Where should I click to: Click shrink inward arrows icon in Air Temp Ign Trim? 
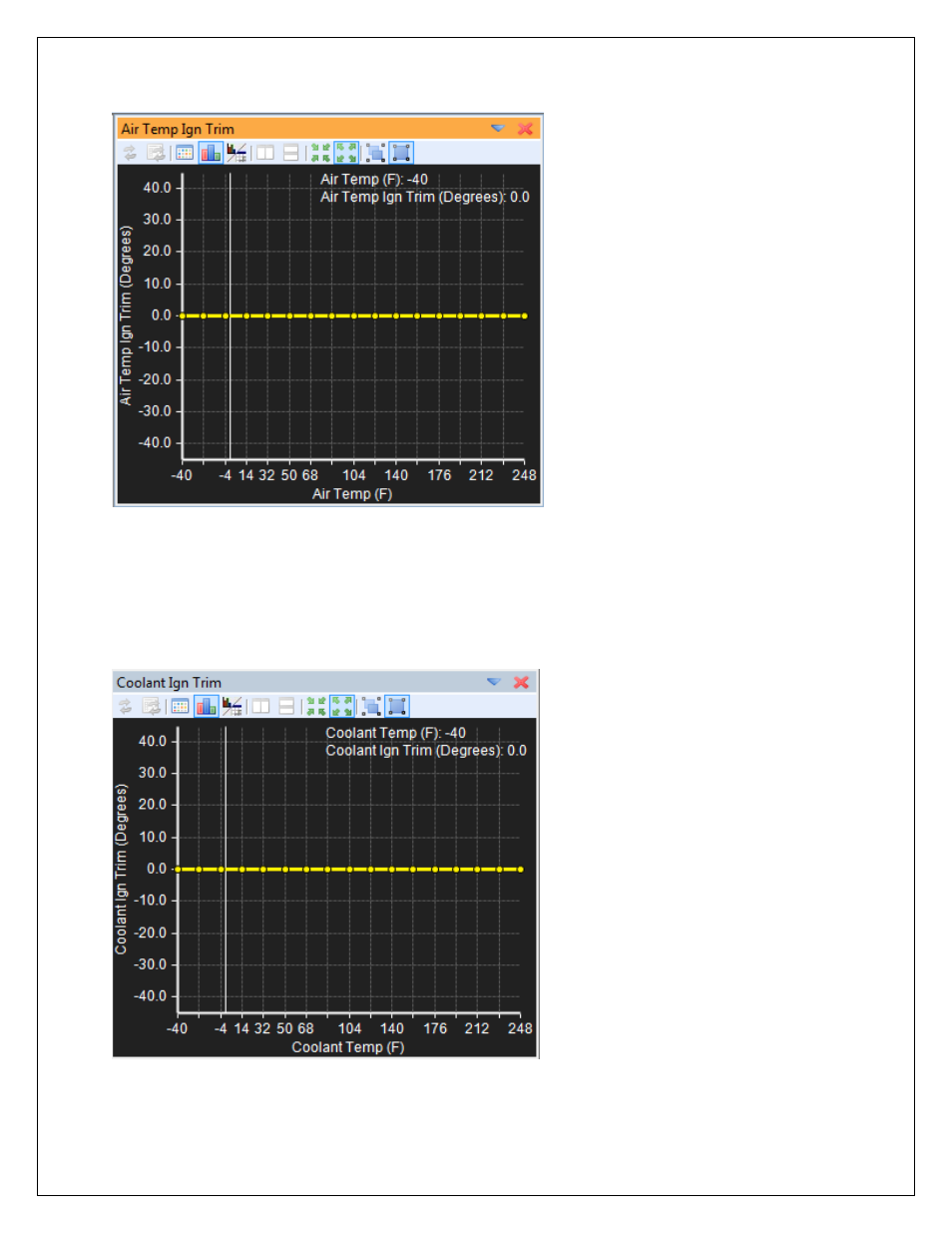[320, 153]
